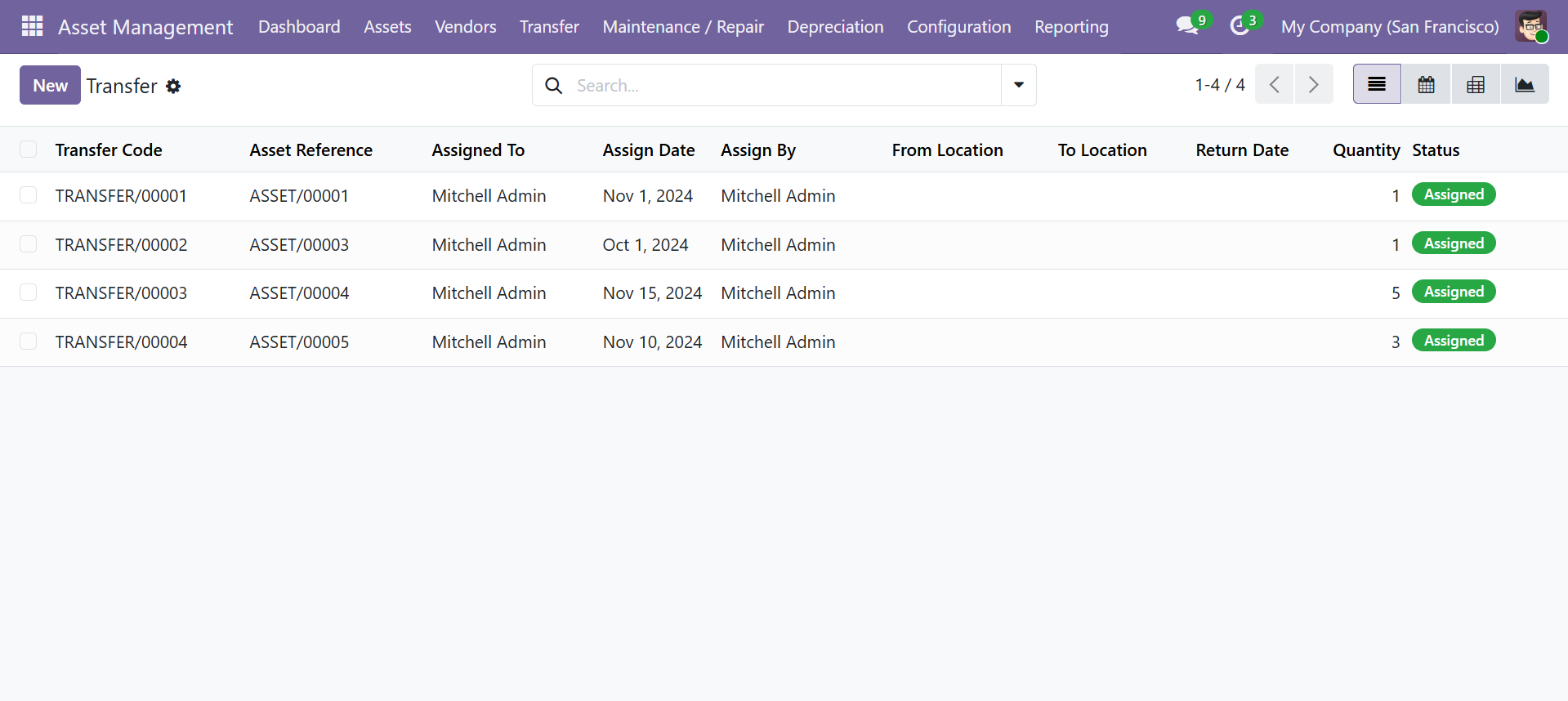Open record TRANSFER/00001
Viewport: 1568px width, 701px height.
tap(121, 196)
